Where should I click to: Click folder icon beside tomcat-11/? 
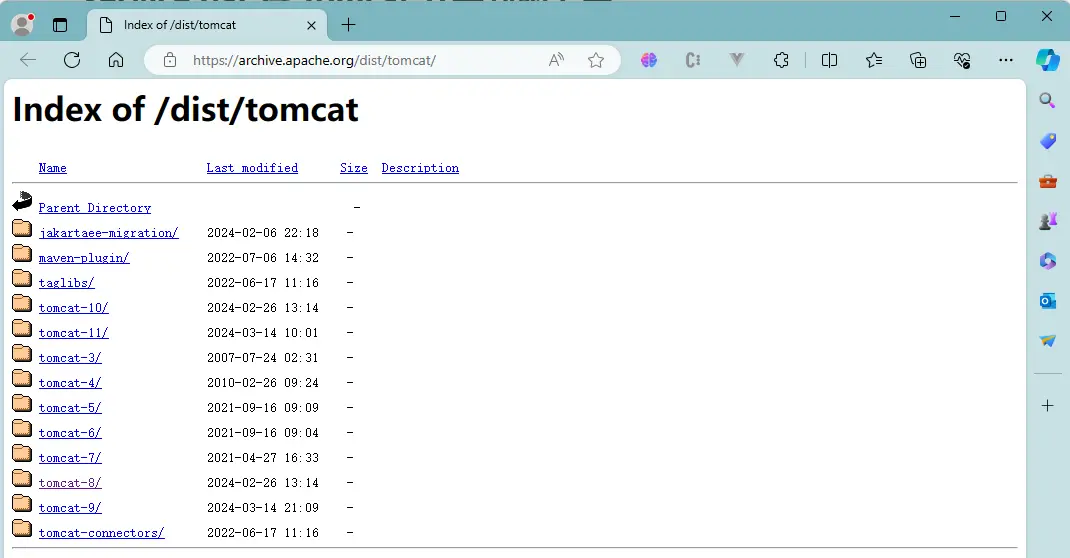22,328
